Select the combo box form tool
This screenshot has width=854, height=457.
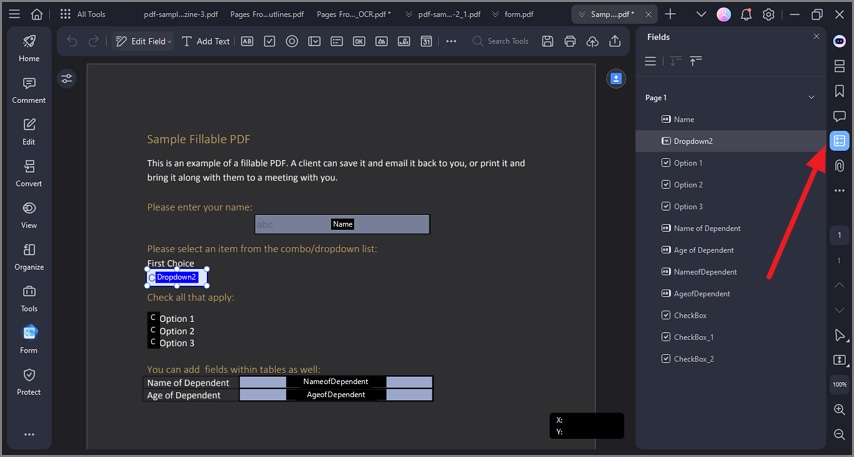(314, 41)
